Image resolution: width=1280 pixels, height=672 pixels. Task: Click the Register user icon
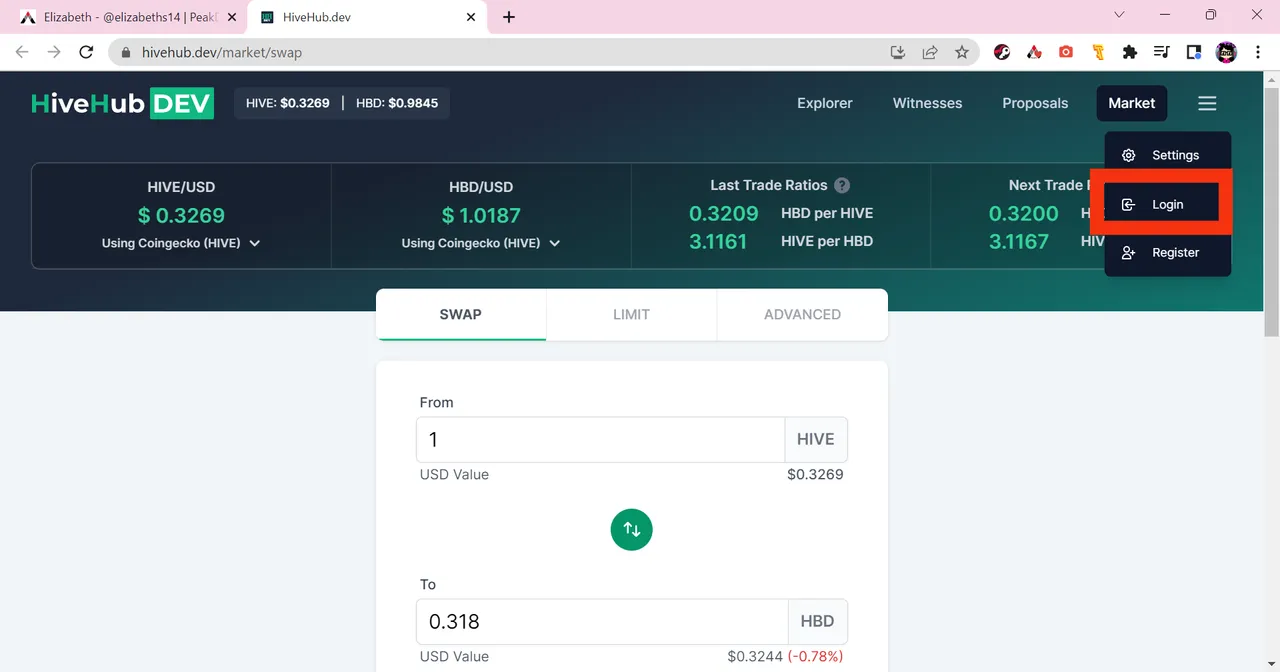[1129, 253]
